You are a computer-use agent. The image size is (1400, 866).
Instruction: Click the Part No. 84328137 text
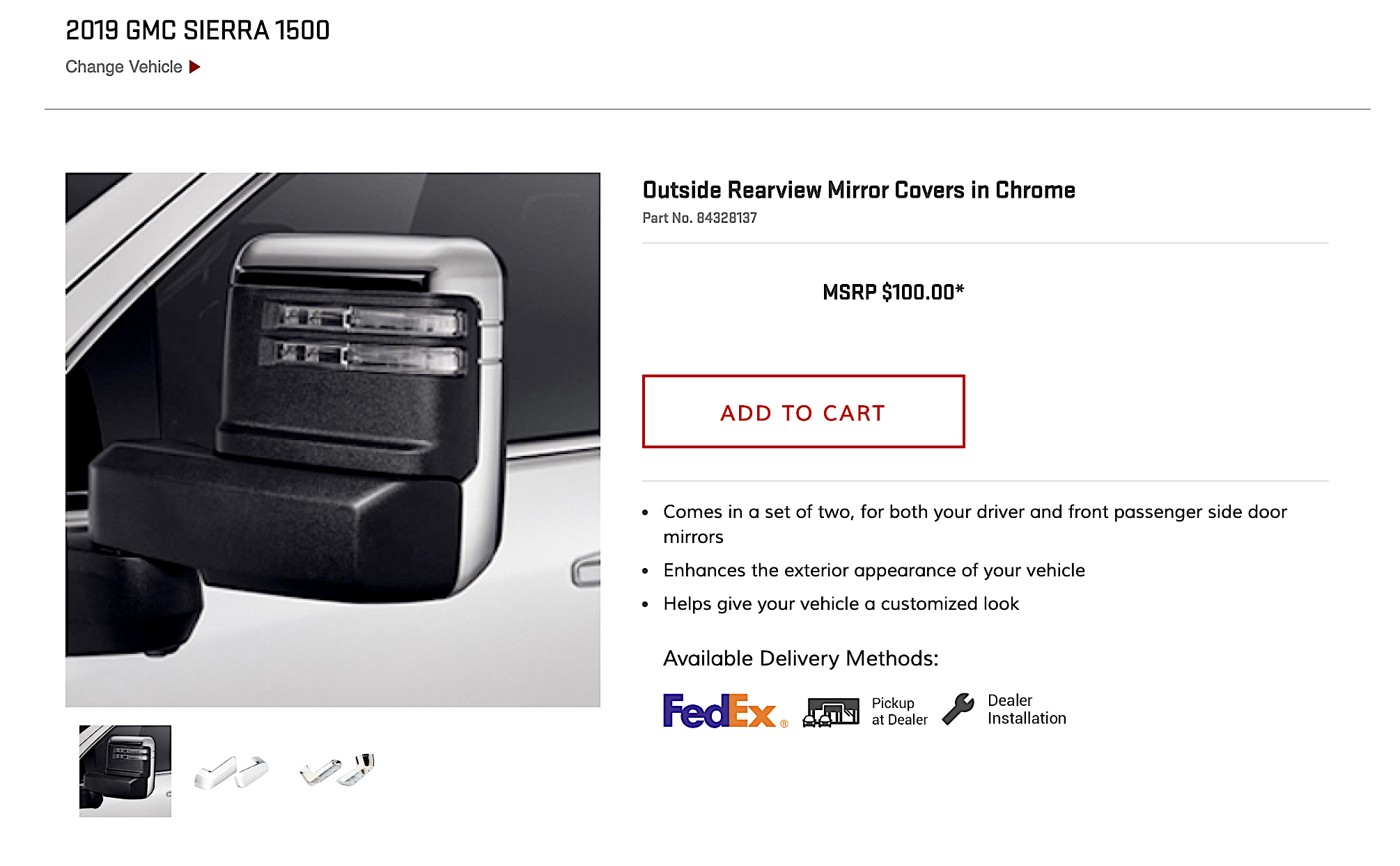pos(699,218)
